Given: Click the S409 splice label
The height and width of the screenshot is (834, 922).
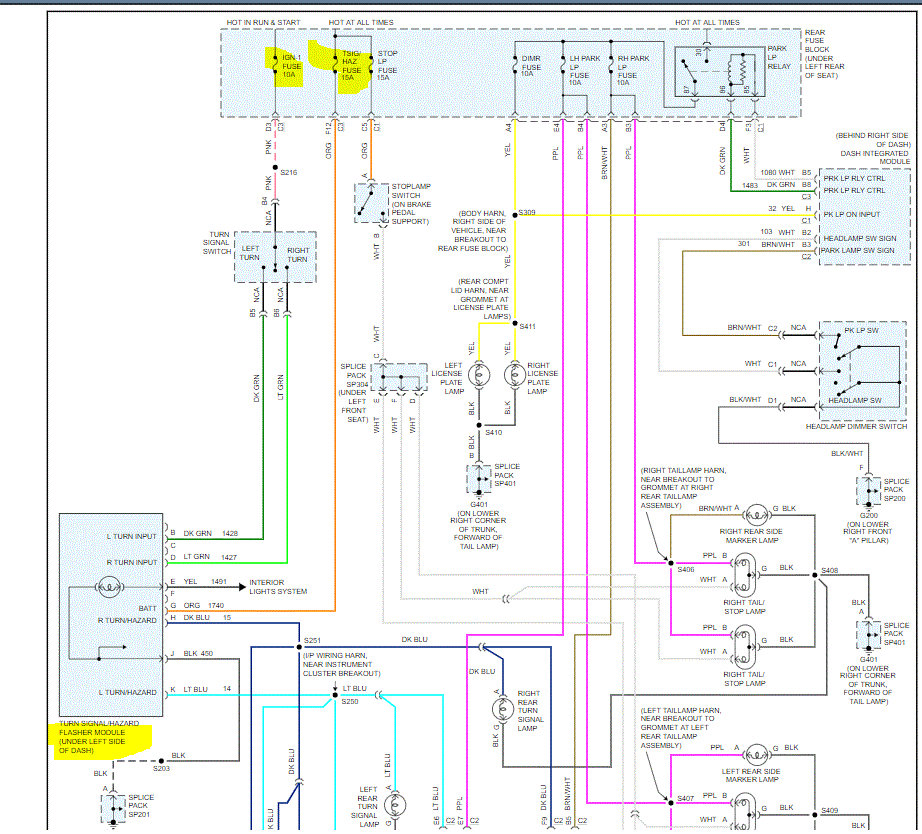Looking at the screenshot, I should coord(830,810).
